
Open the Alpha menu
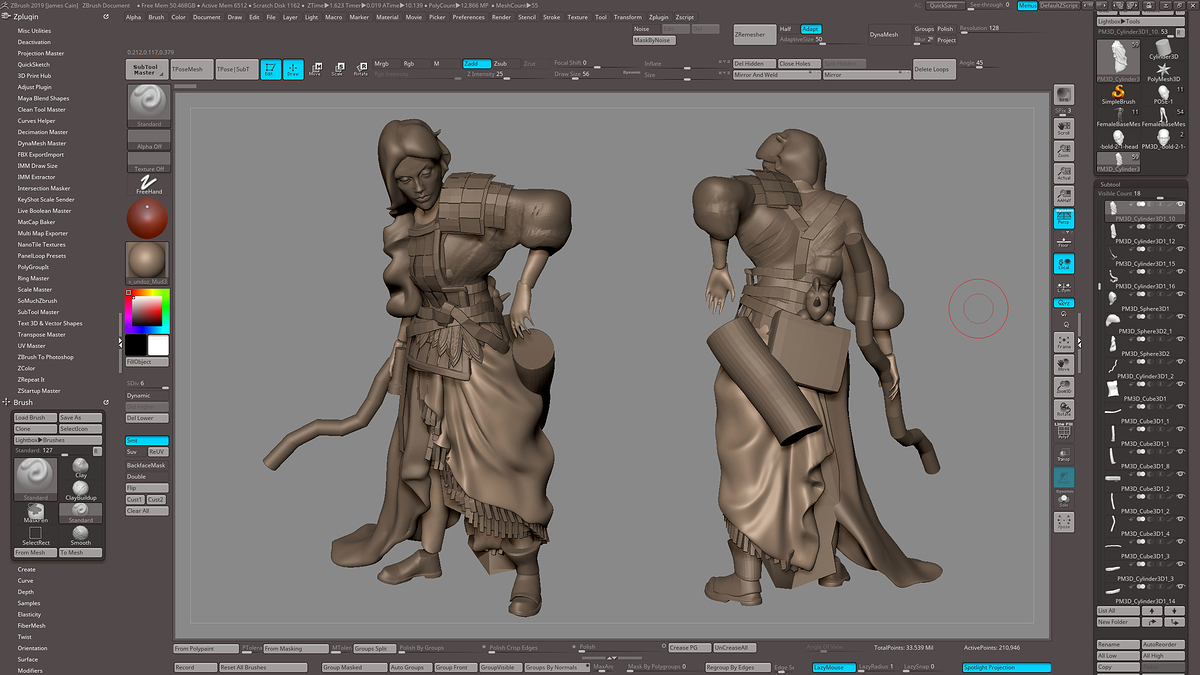point(134,17)
